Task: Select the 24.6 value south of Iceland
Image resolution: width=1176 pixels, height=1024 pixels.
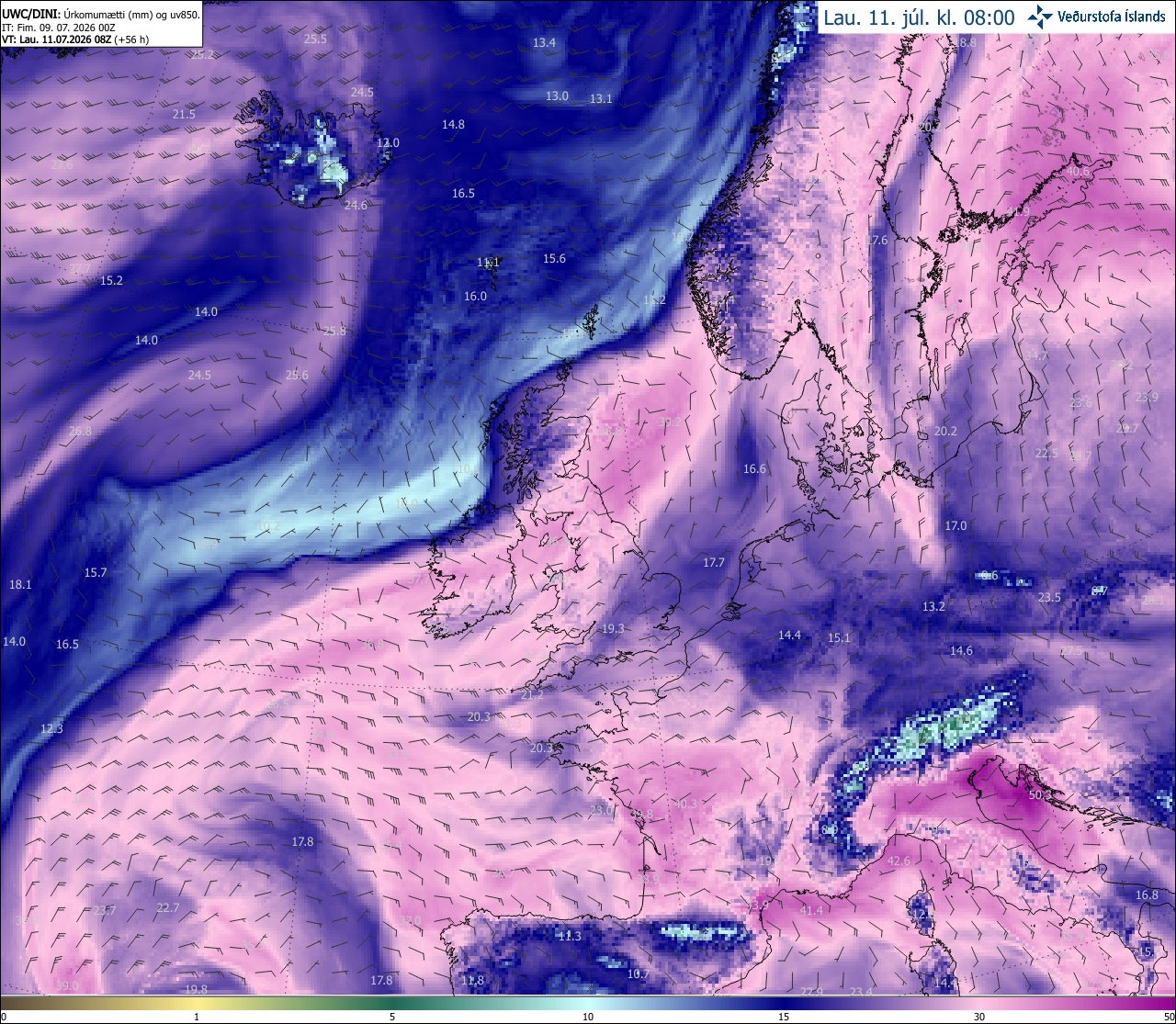Action: [x=356, y=205]
